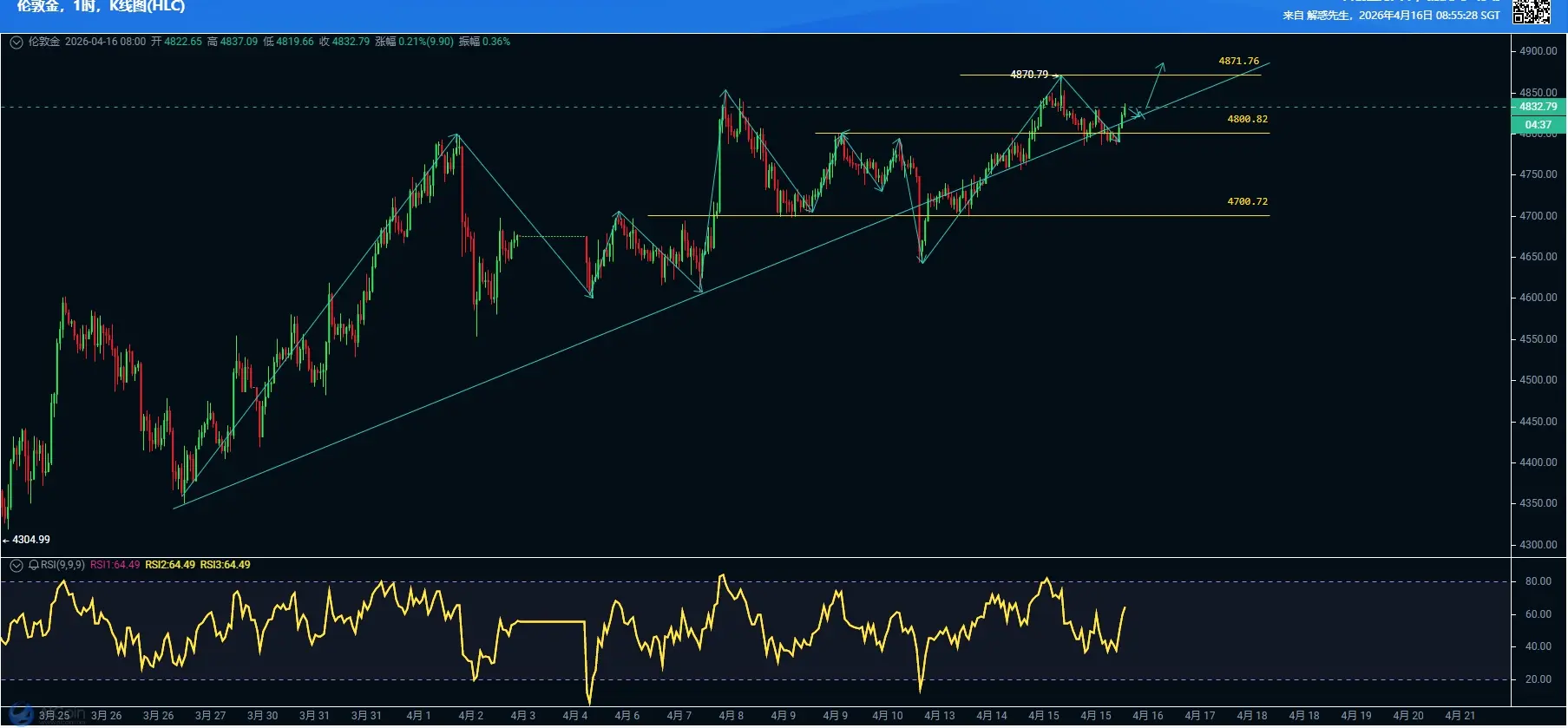Viewport: 1568px width, 728px height.
Task: Click the 4月 16 date on time axis
Action: 1147,716
